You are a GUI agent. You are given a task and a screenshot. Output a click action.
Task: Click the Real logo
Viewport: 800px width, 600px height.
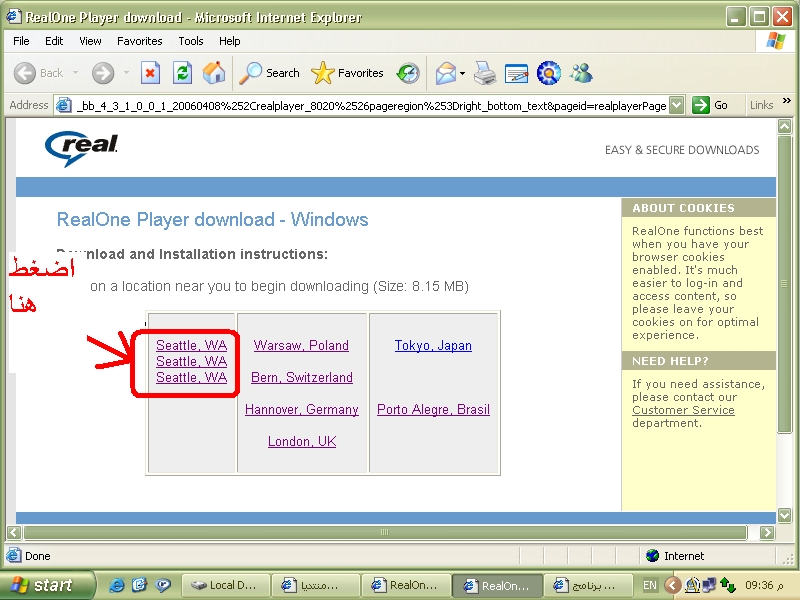(82, 148)
